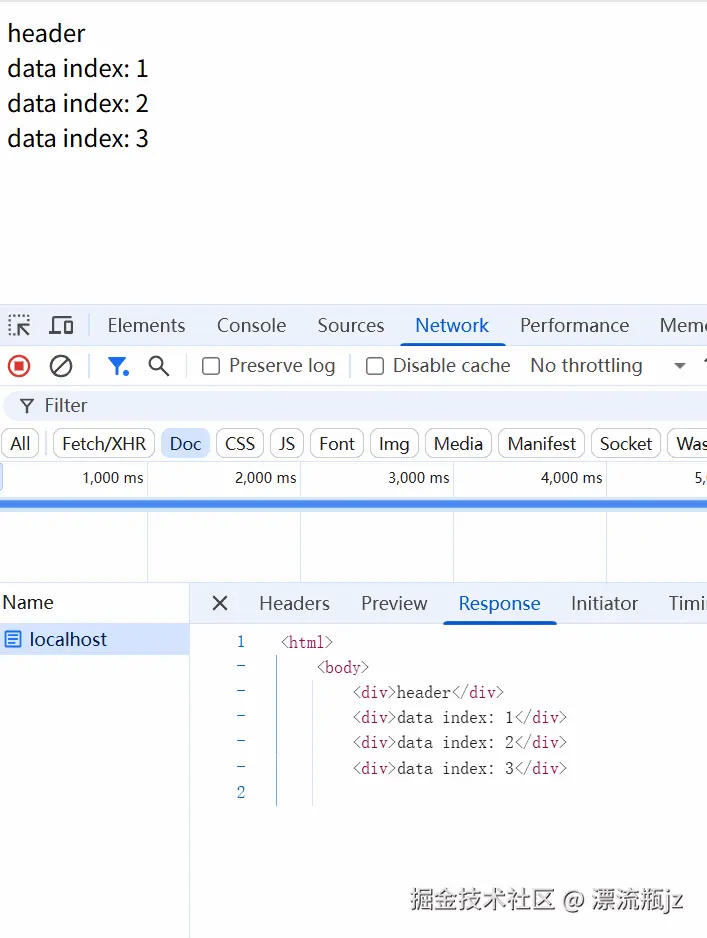This screenshot has height=938, width=707.
Task: Open the No throttling dropdown
Action: pyautogui.click(x=608, y=366)
